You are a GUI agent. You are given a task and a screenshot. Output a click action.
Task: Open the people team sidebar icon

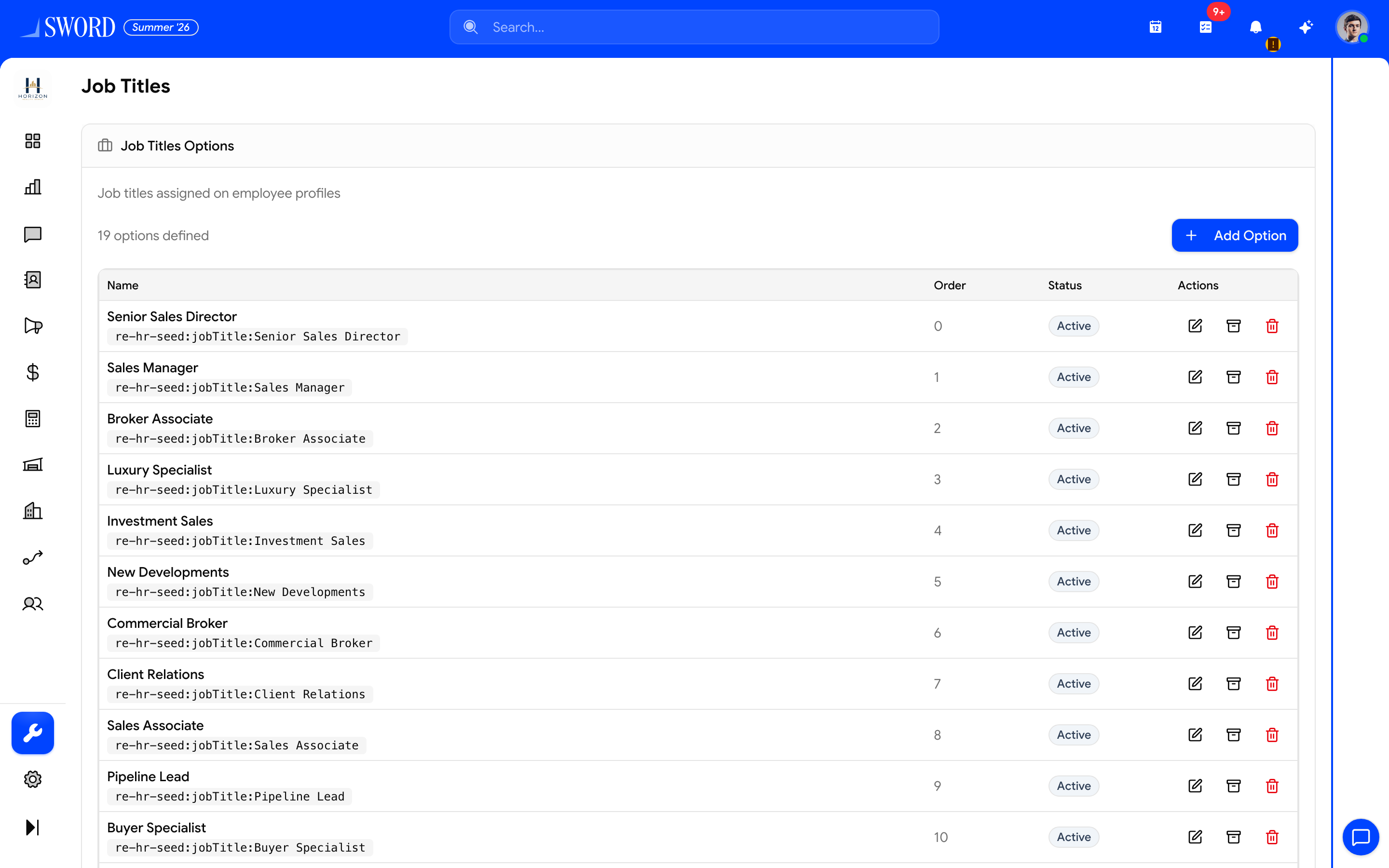coord(33,603)
